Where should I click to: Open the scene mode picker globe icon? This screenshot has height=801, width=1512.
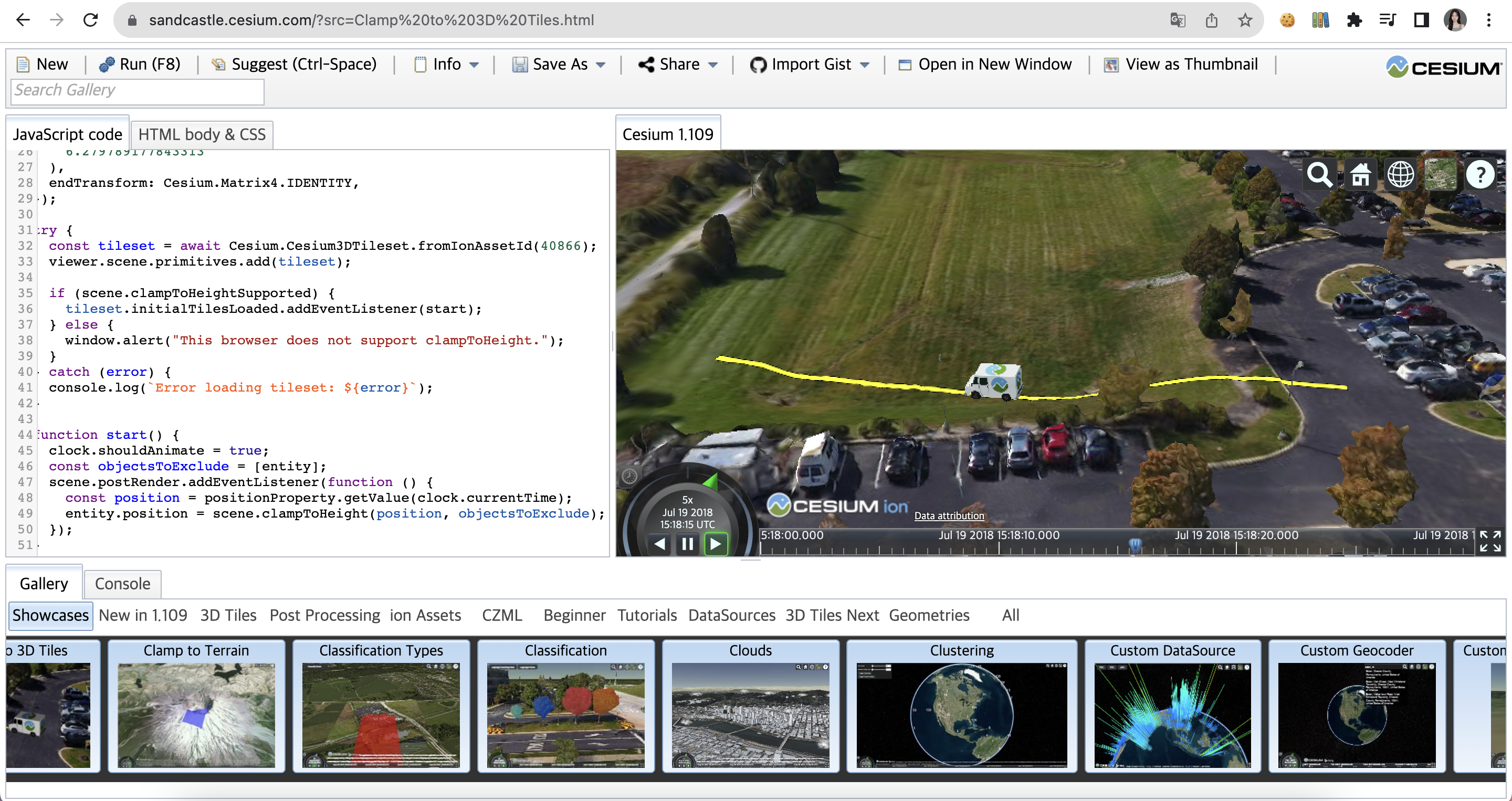[x=1401, y=175]
